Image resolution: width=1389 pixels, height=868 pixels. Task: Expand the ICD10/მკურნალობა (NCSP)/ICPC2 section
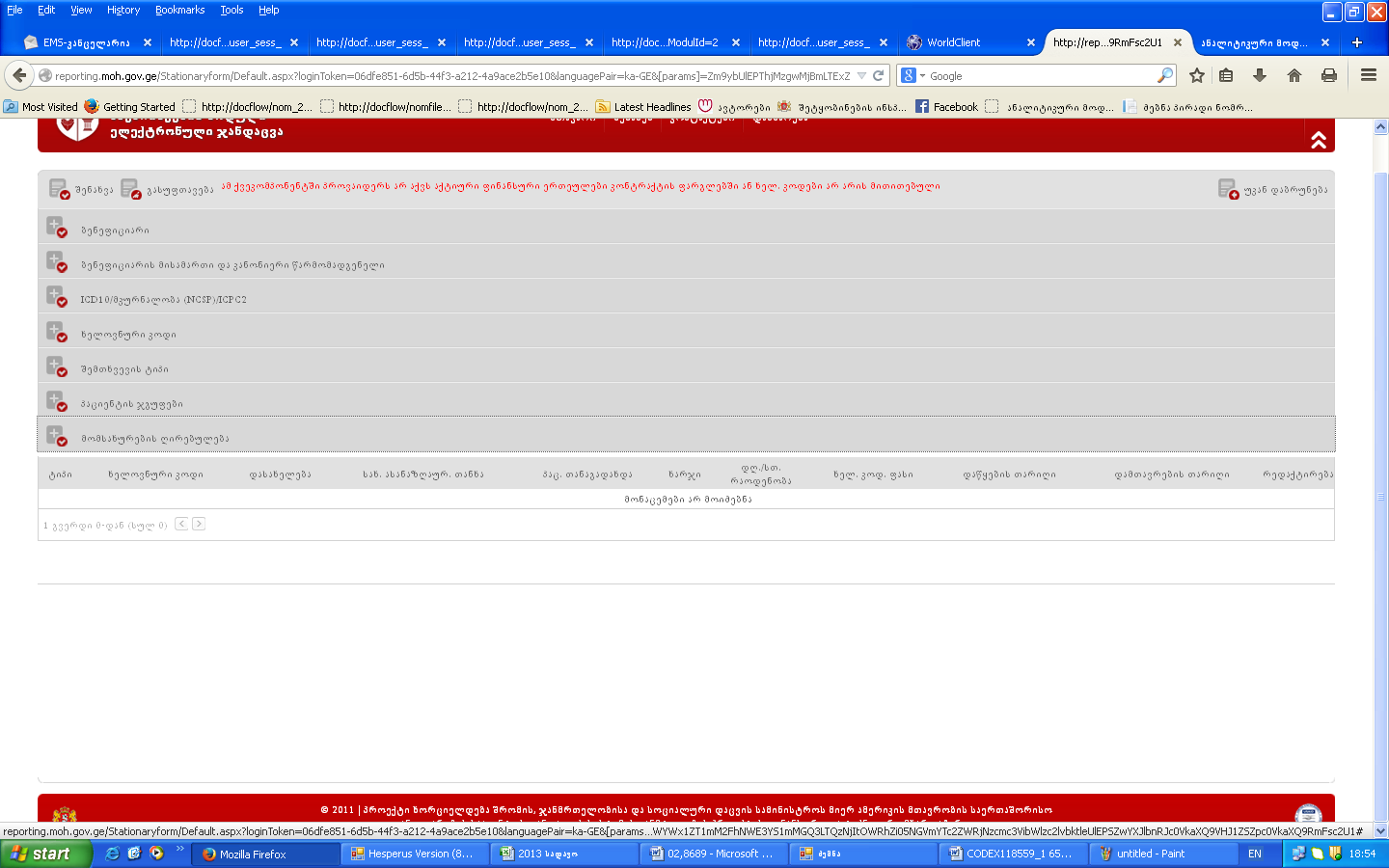pos(56,296)
